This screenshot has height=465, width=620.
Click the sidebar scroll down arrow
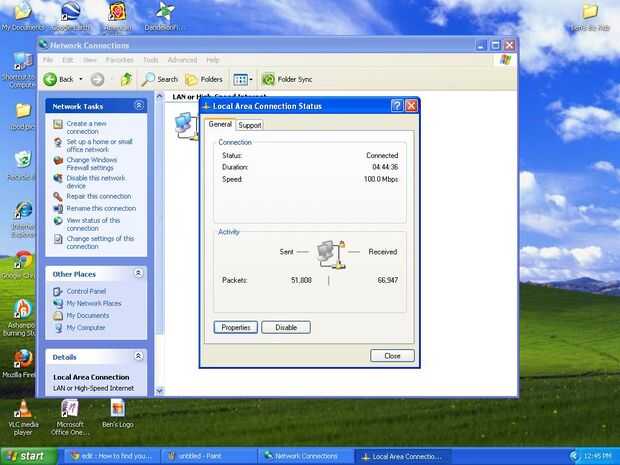[x=159, y=391]
